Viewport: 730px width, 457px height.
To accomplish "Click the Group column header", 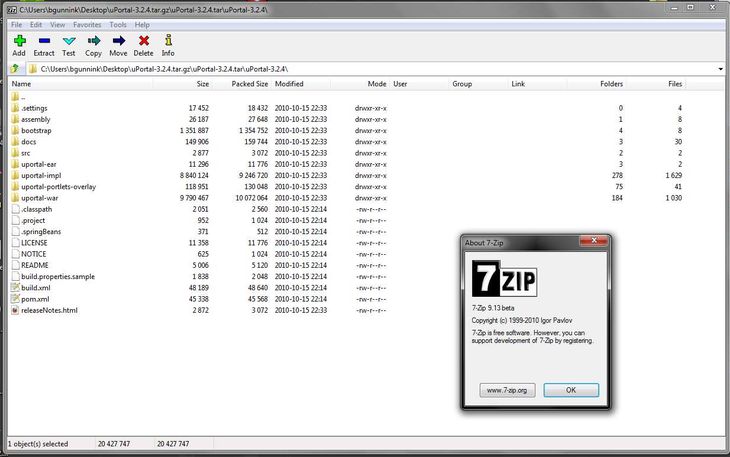I will point(462,84).
